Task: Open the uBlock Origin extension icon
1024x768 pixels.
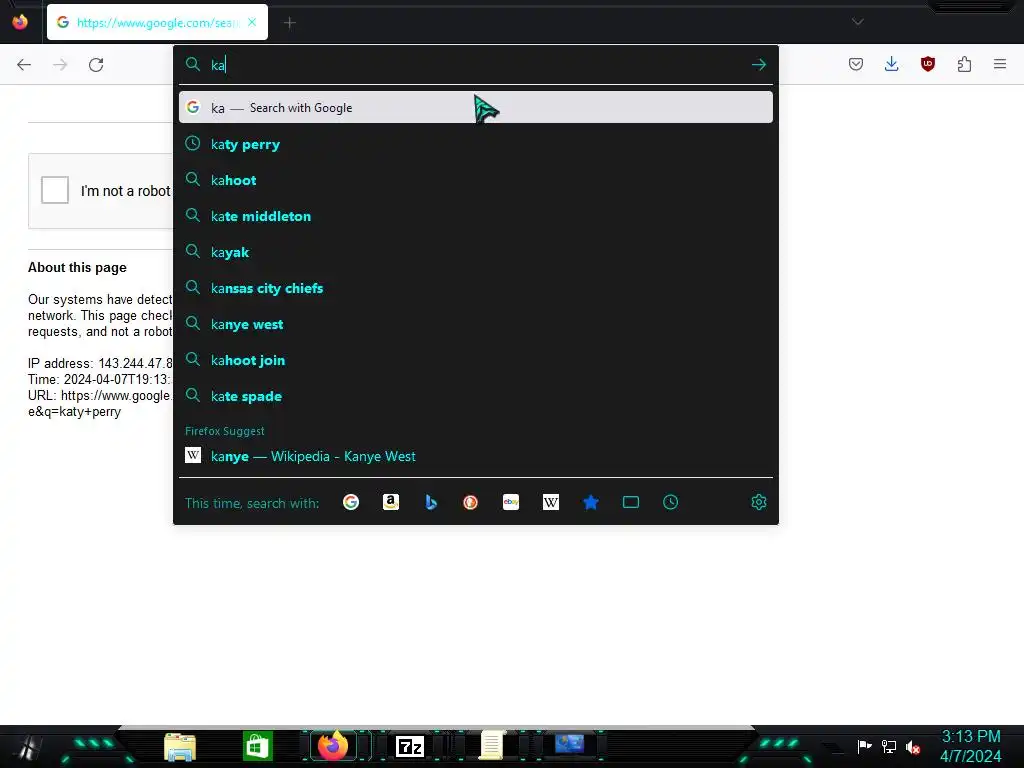Action: 927,64
